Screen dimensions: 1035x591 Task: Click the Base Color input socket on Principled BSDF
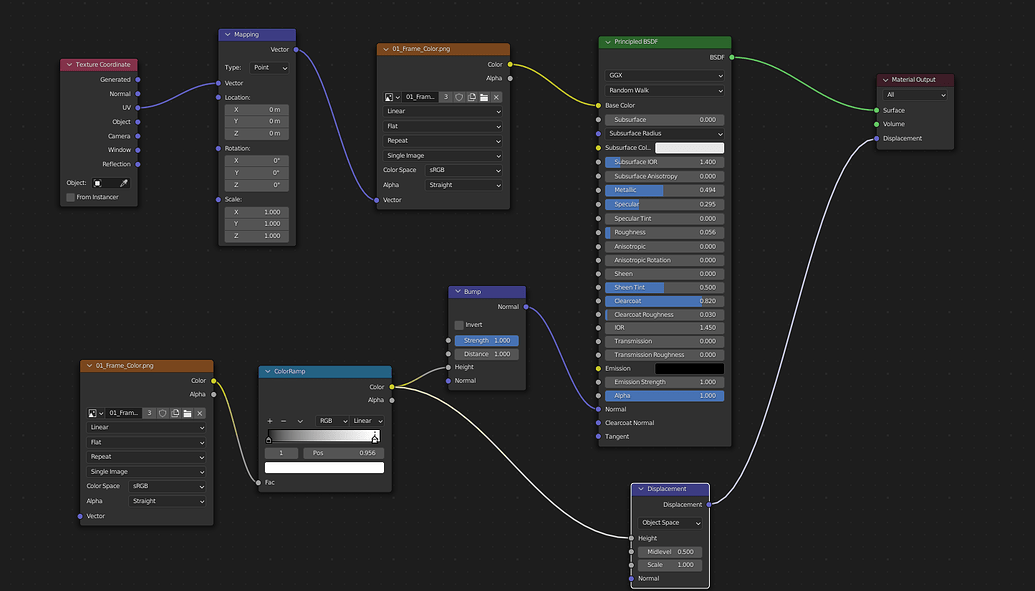599,106
